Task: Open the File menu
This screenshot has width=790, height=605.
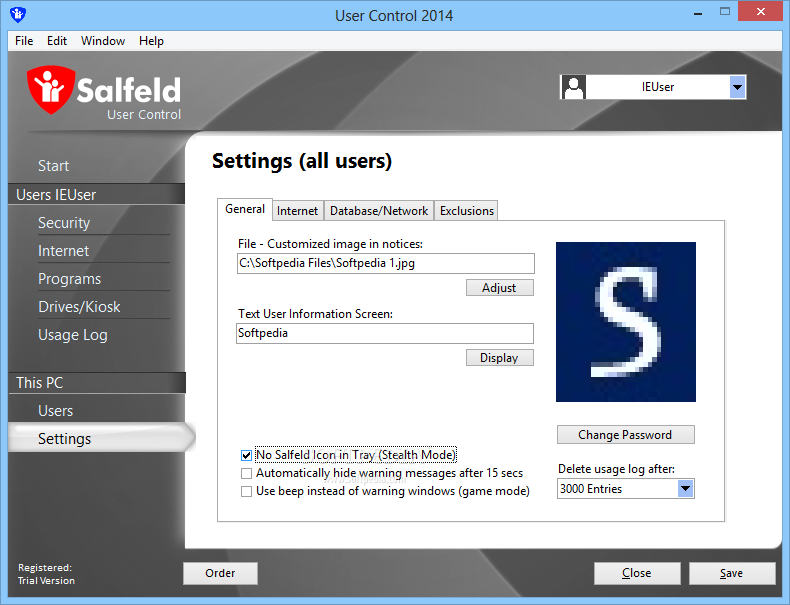Action: 24,41
